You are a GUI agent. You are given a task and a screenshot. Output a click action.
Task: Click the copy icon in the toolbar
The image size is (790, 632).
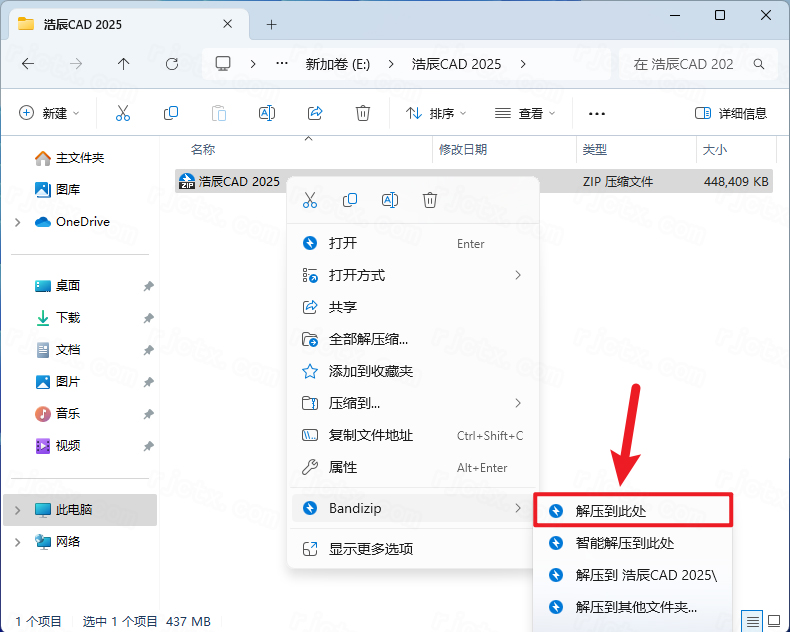coord(171,113)
